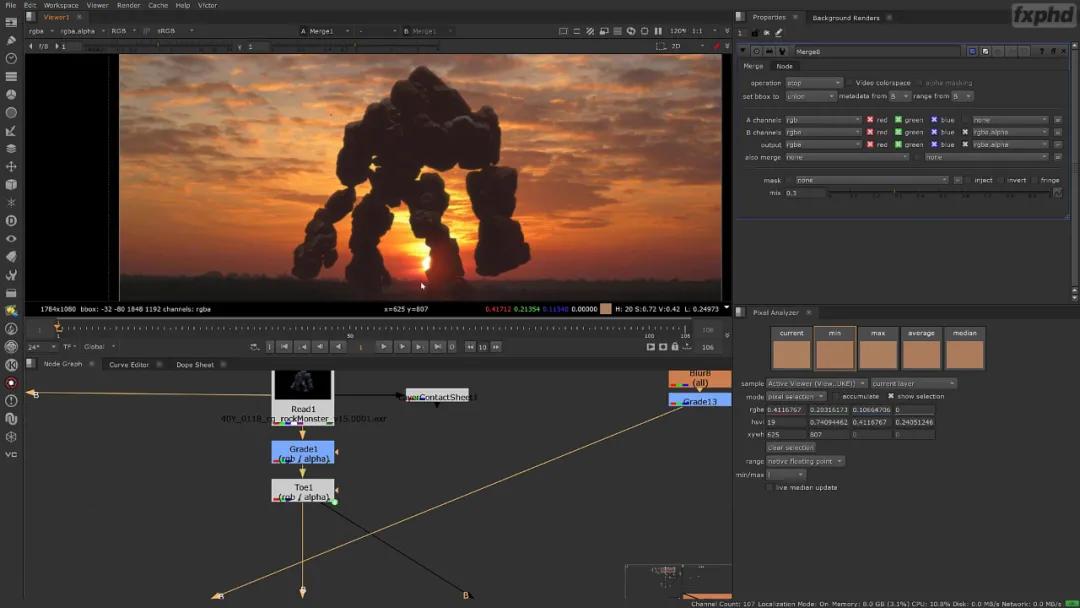Click the play backward button
The width and height of the screenshot is (1080, 608).
click(x=338, y=347)
